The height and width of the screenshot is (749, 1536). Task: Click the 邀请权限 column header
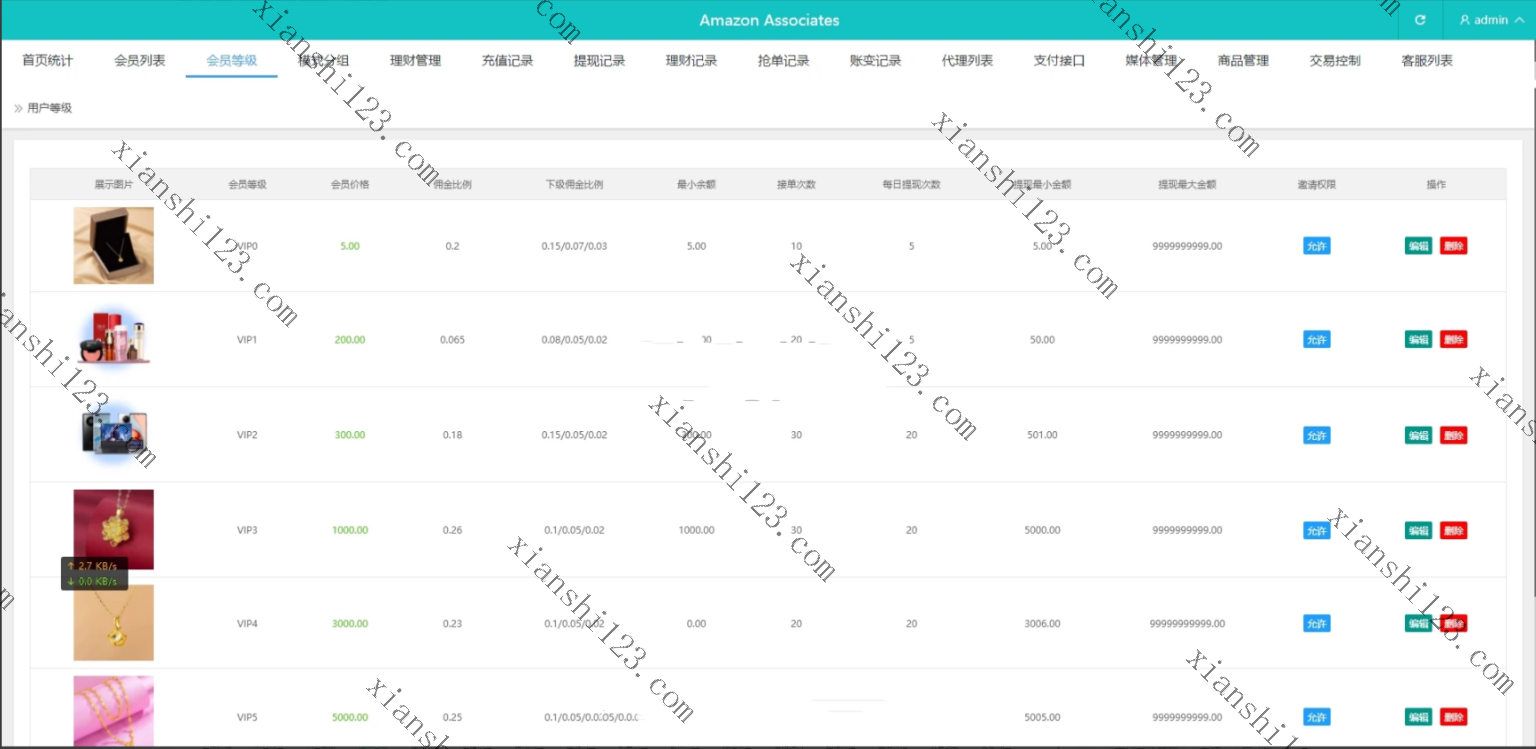pyautogui.click(x=1317, y=185)
